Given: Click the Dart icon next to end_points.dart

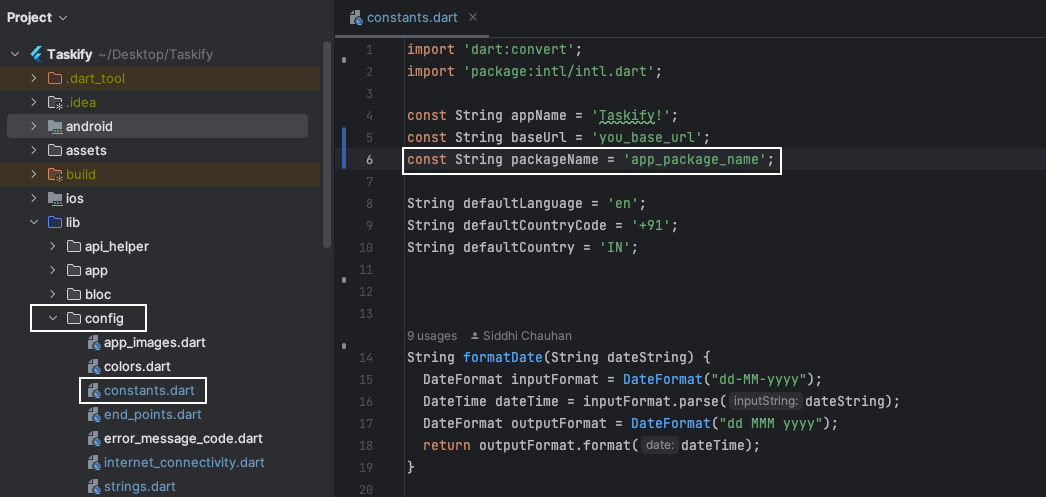Looking at the screenshot, I should point(94,414).
